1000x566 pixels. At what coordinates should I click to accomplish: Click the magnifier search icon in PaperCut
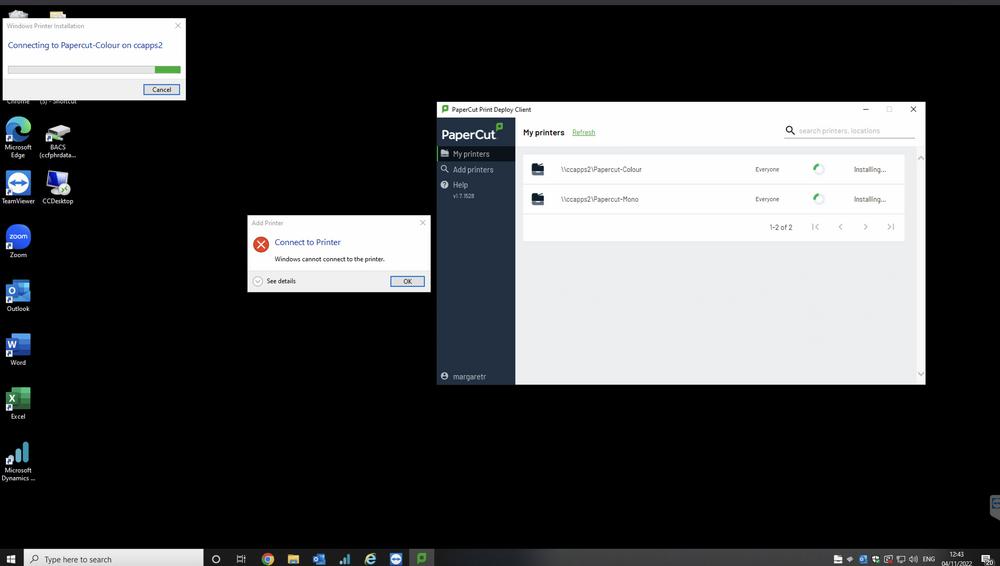[x=790, y=130]
